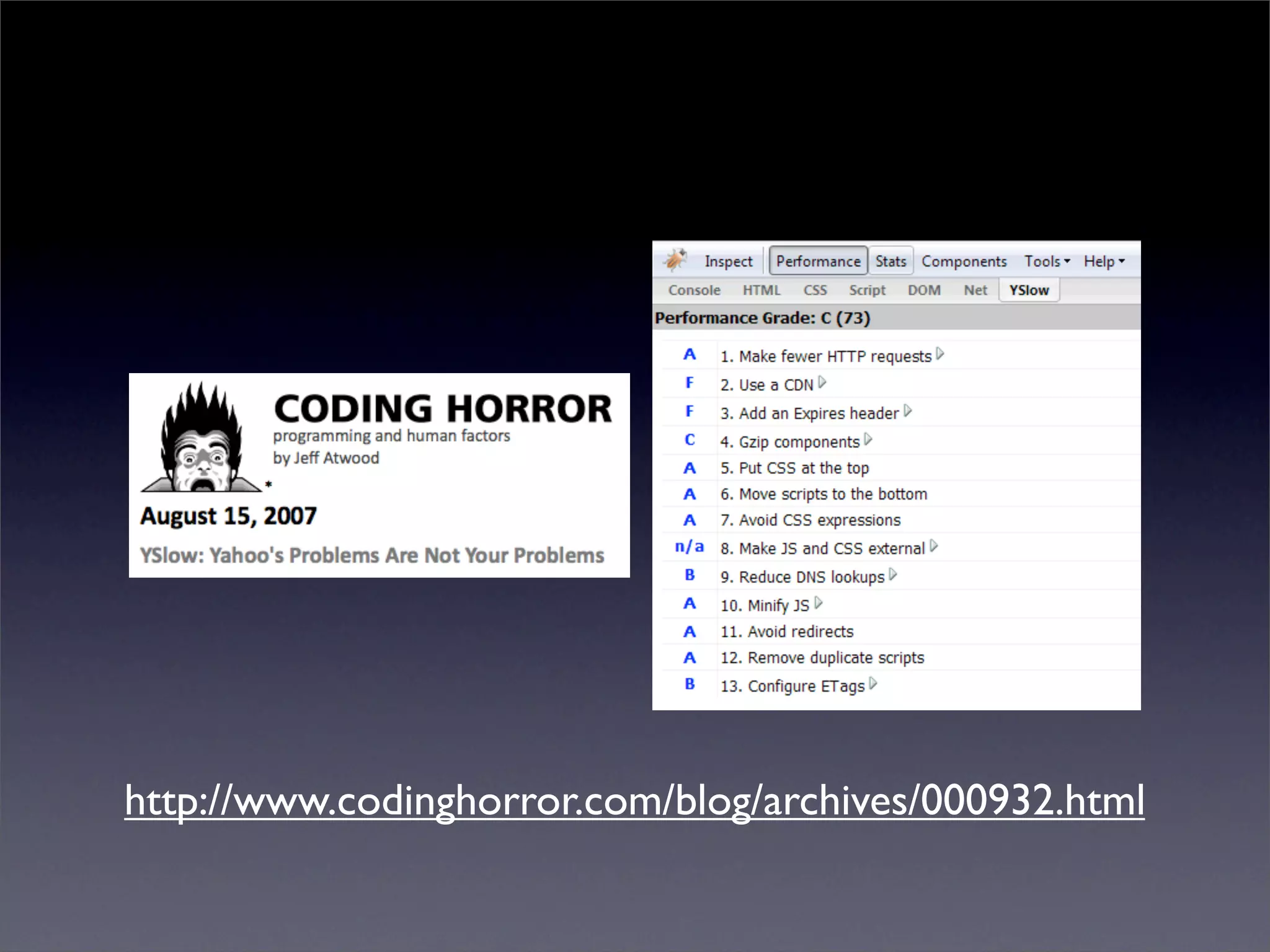Expand Add an Expires header details
The image size is (1270, 952).
tap(908, 411)
